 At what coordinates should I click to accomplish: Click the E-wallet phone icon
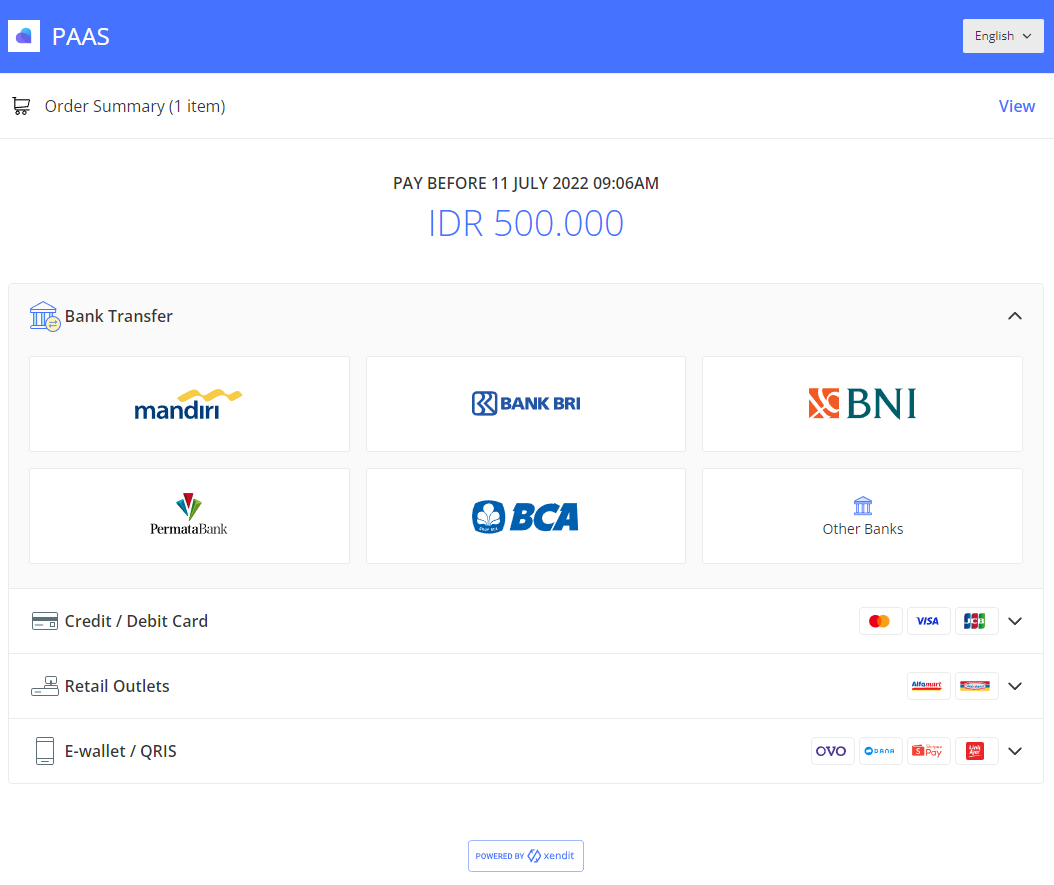point(45,751)
